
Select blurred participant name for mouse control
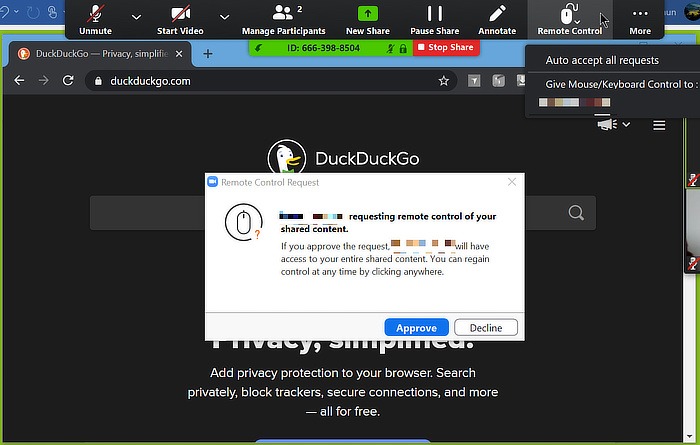(574, 102)
